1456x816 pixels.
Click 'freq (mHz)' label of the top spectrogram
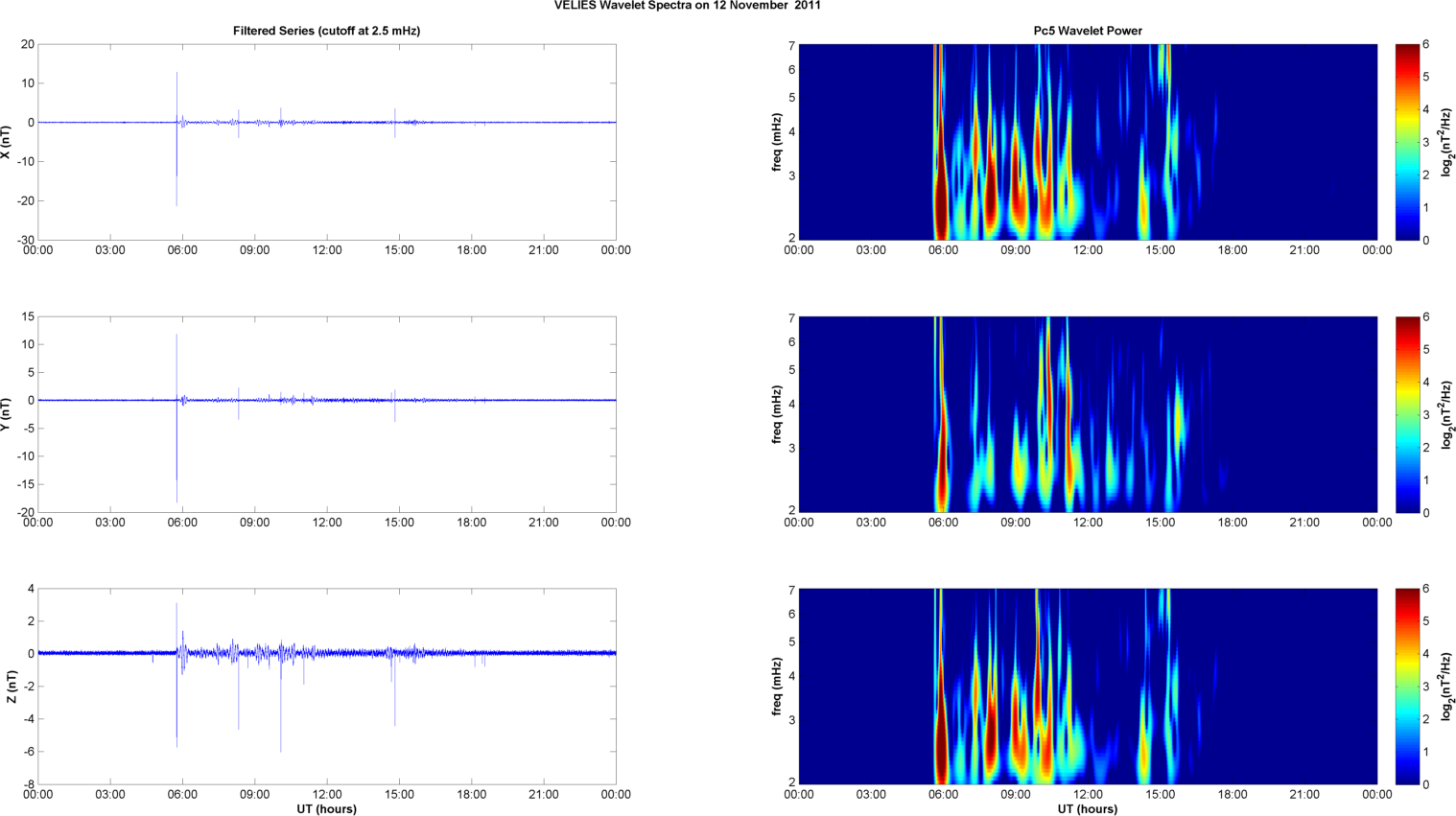point(777,142)
